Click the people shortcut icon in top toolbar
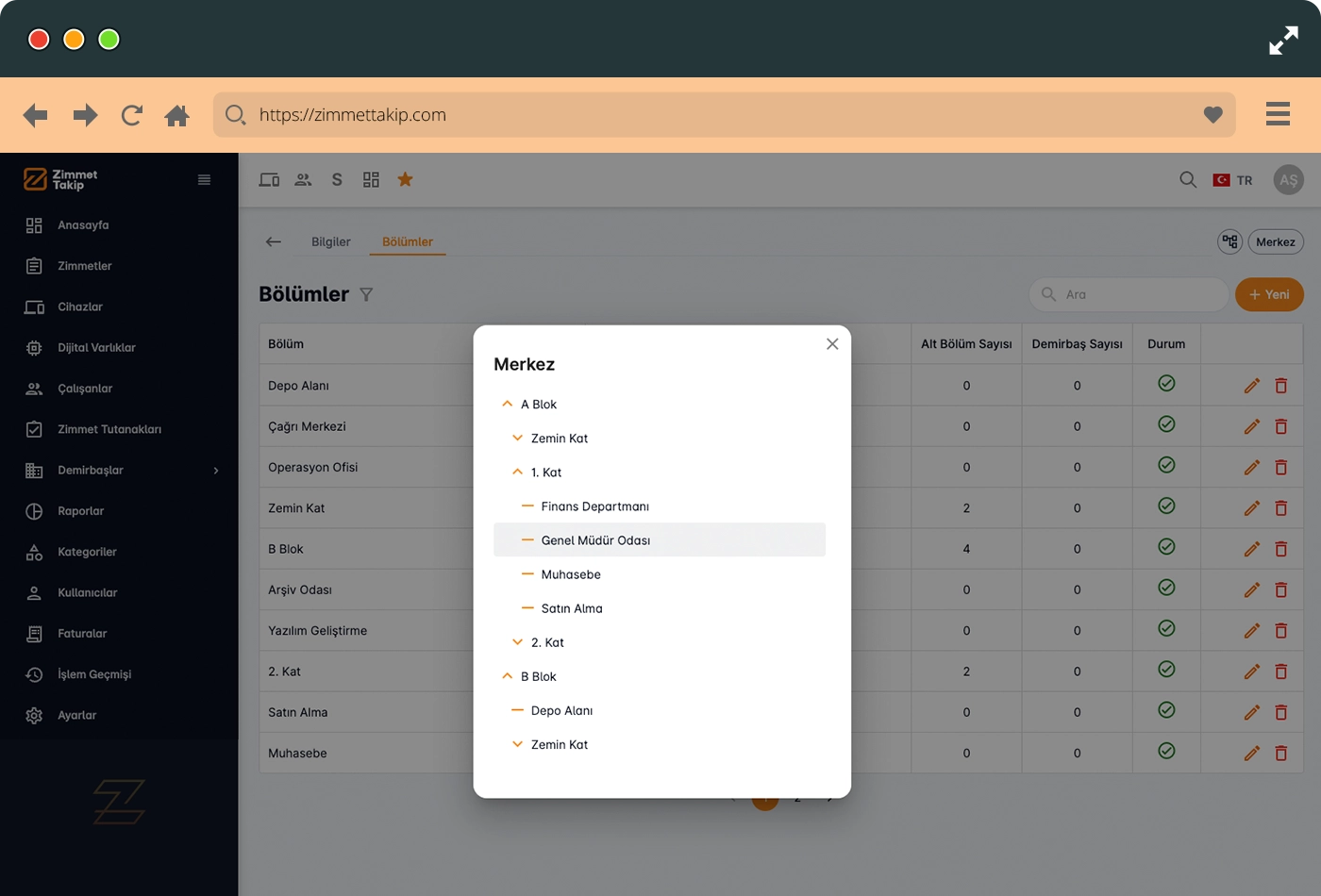Screen dimensions: 1321x896 point(303,179)
